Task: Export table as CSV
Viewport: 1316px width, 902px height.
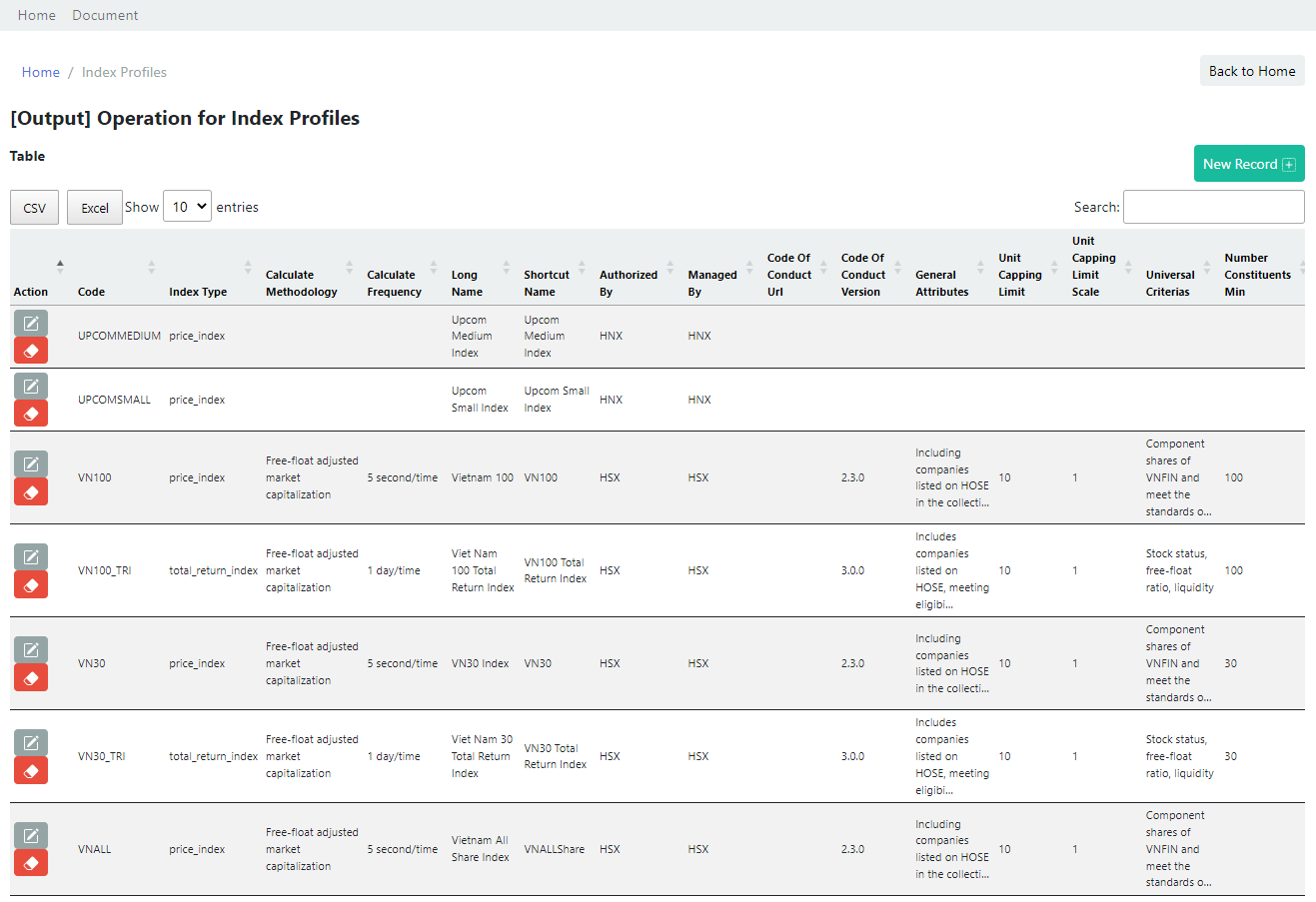Action: click(35, 208)
